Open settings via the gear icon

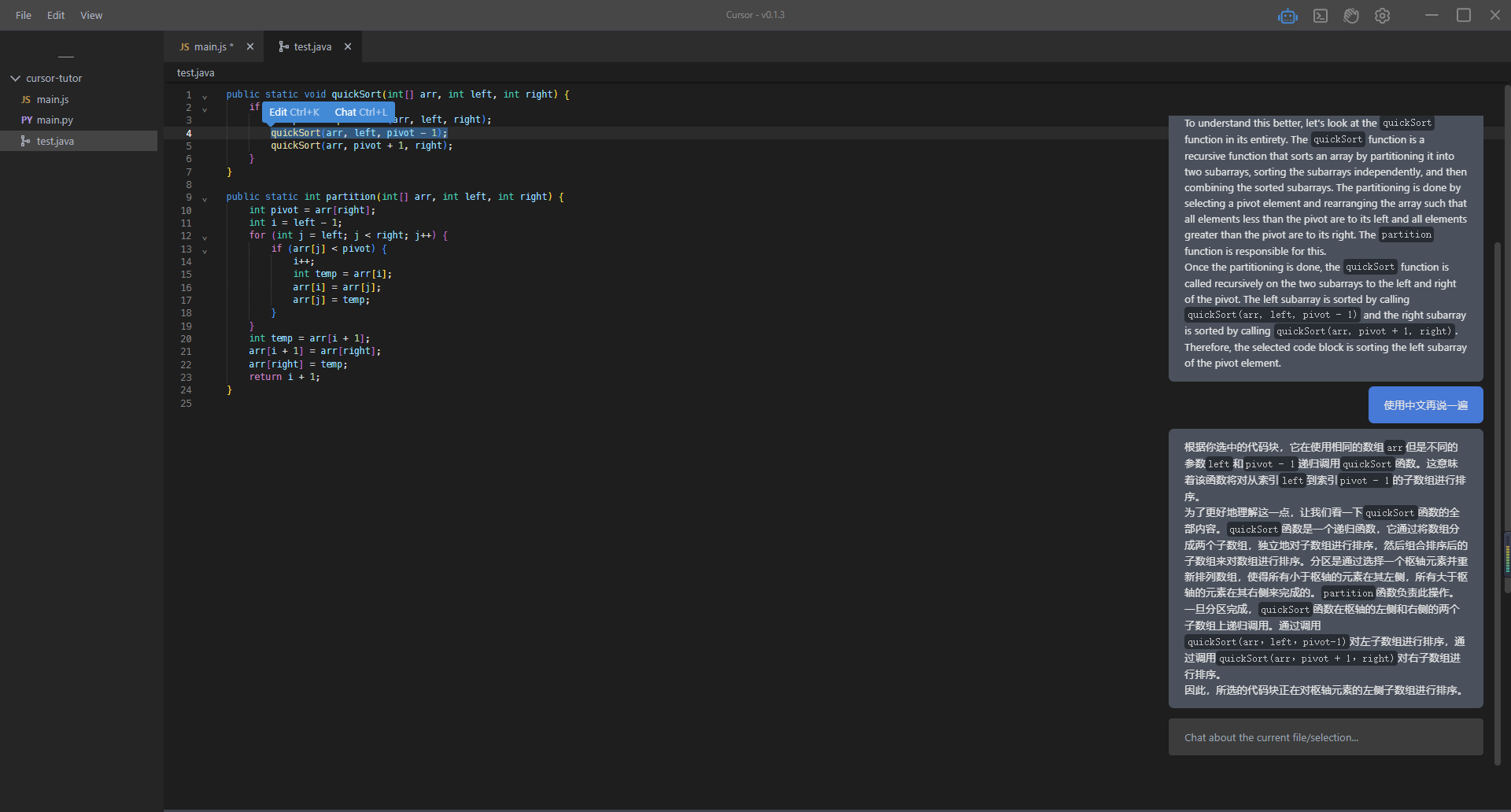click(1382, 16)
